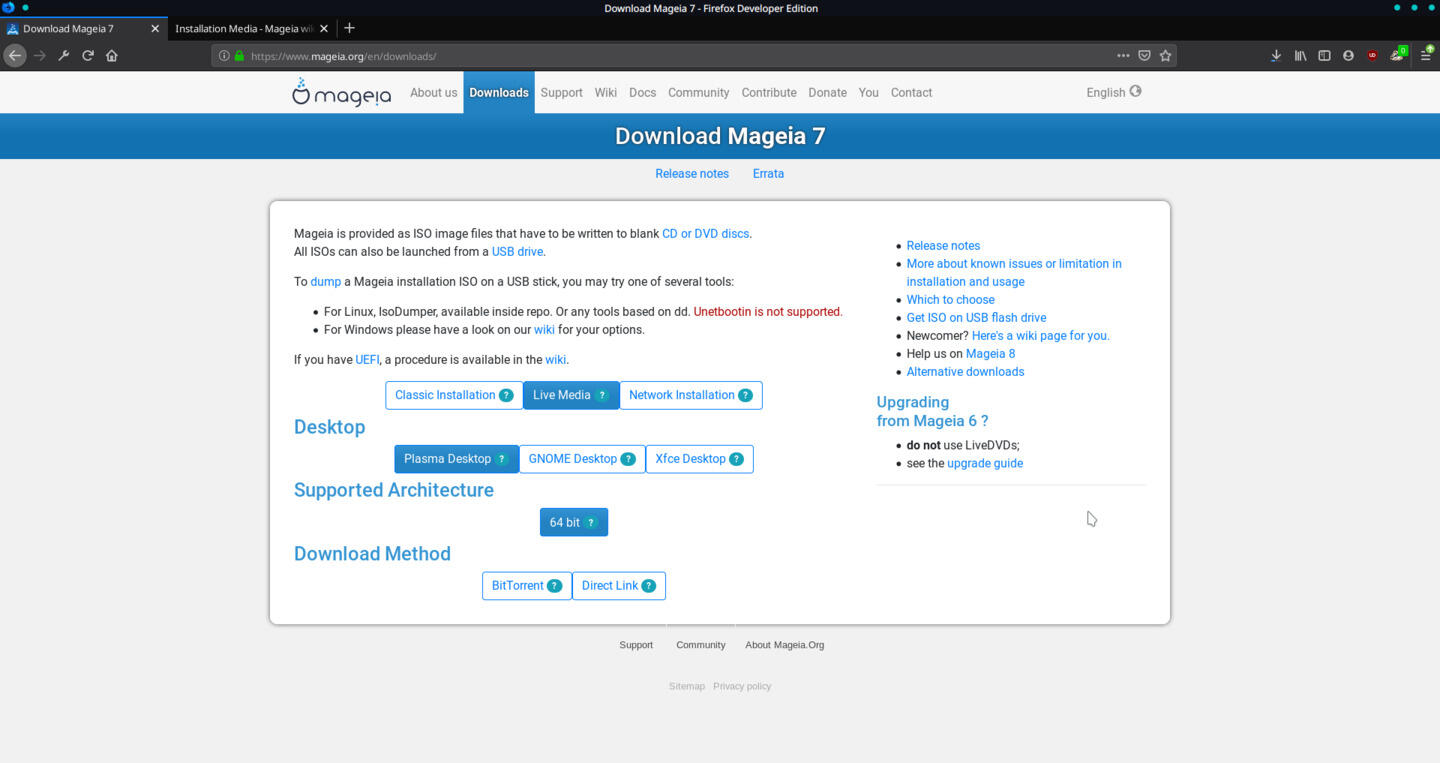This screenshot has height=763, width=1440.
Task: Choose GNOME Desktop
Action: coord(582,459)
